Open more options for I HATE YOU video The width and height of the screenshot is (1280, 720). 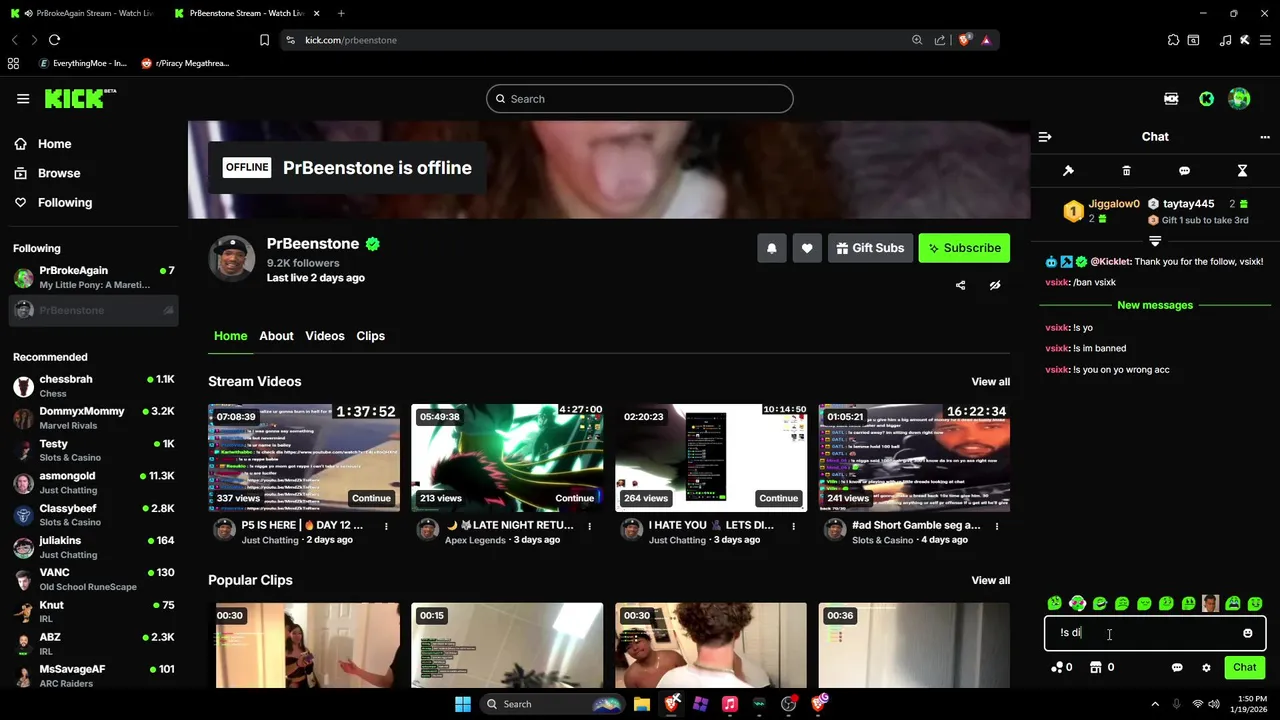tap(793, 526)
